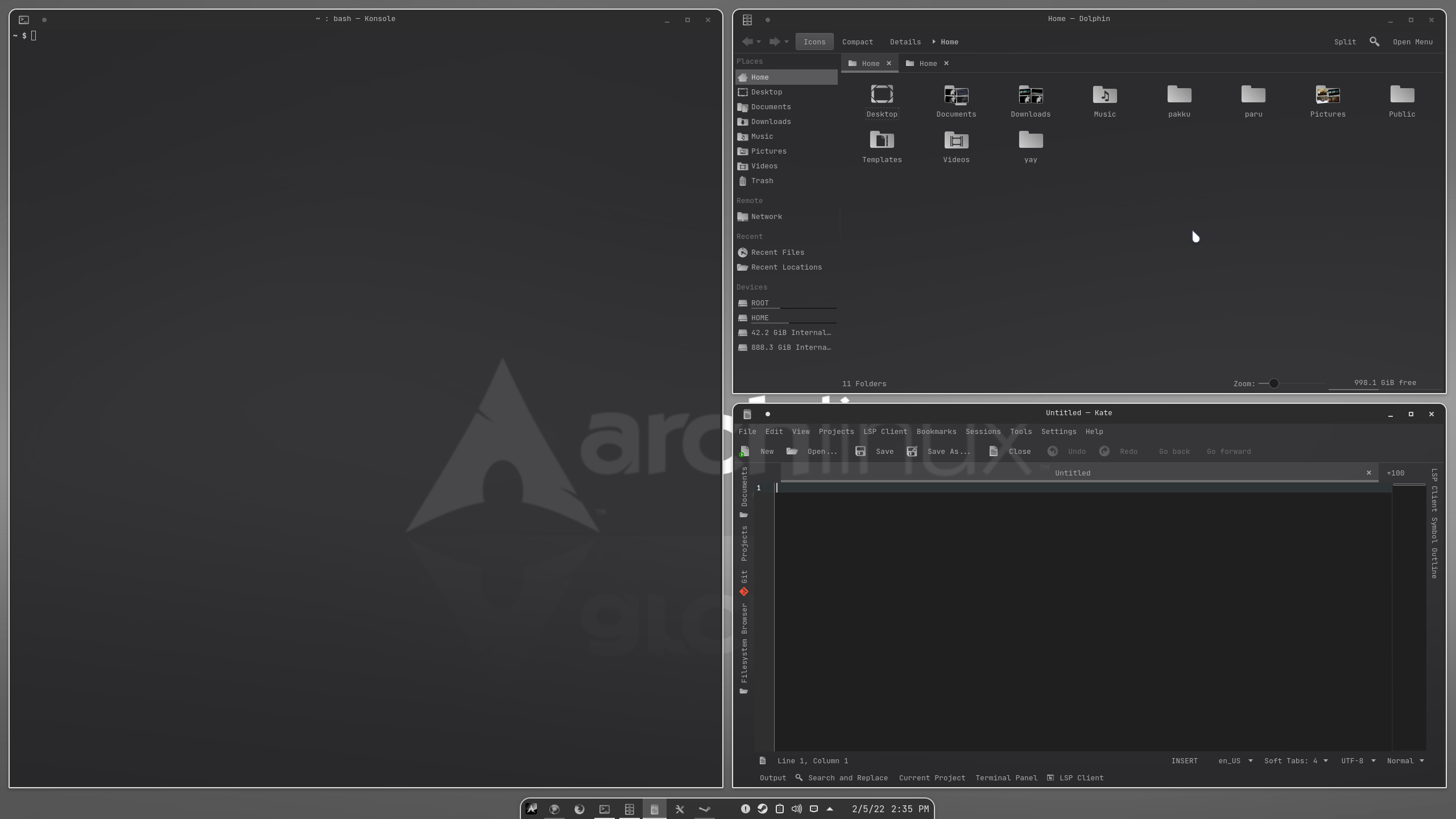The height and width of the screenshot is (819, 1456).
Task: Toggle the Projects side panel in Kate
Action: pyautogui.click(x=744, y=543)
